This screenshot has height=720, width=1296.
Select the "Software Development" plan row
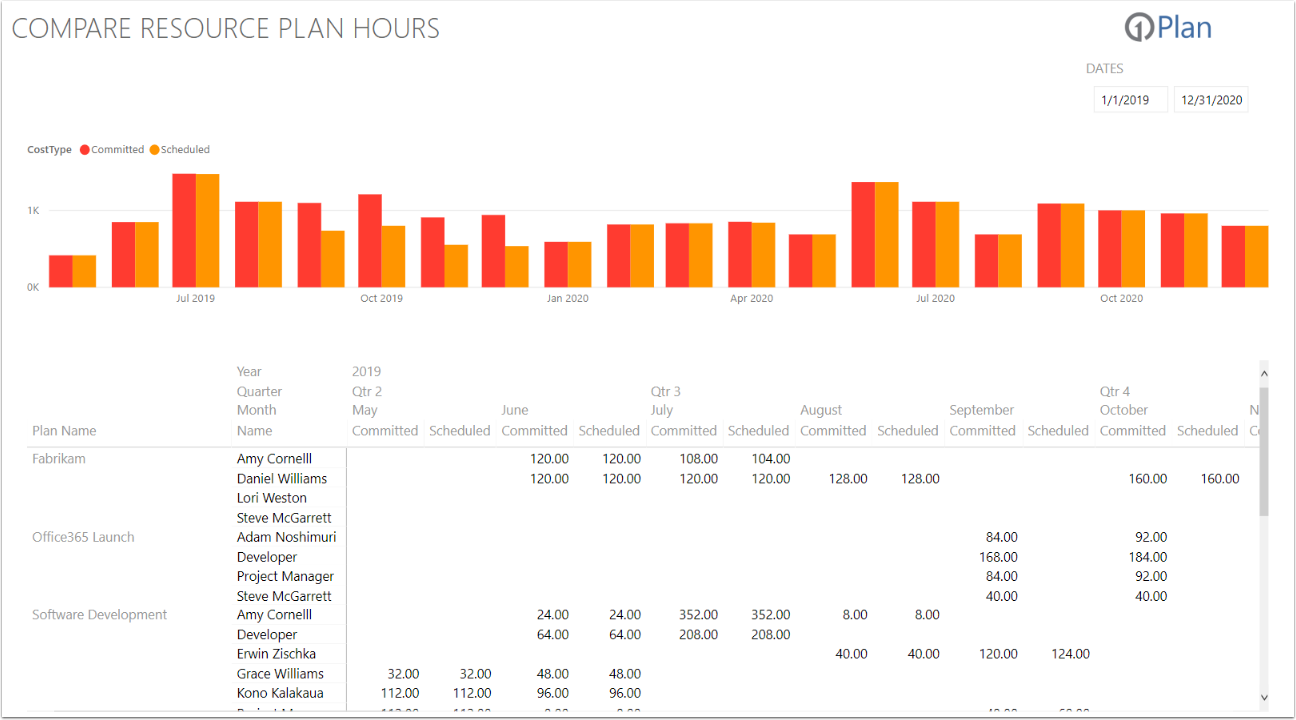pos(100,615)
